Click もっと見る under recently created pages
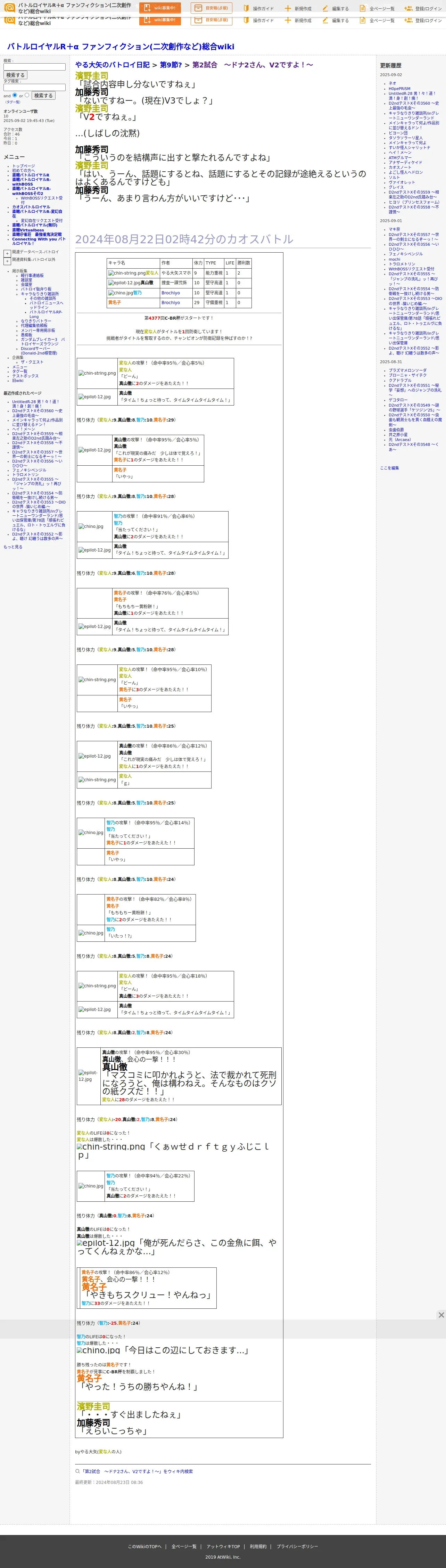The image size is (446, 1568). pyautogui.click(x=13, y=547)
